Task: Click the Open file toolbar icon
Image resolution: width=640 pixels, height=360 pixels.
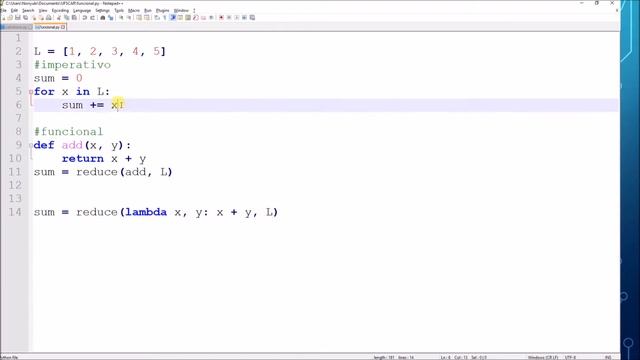Action: coord(10,18)
